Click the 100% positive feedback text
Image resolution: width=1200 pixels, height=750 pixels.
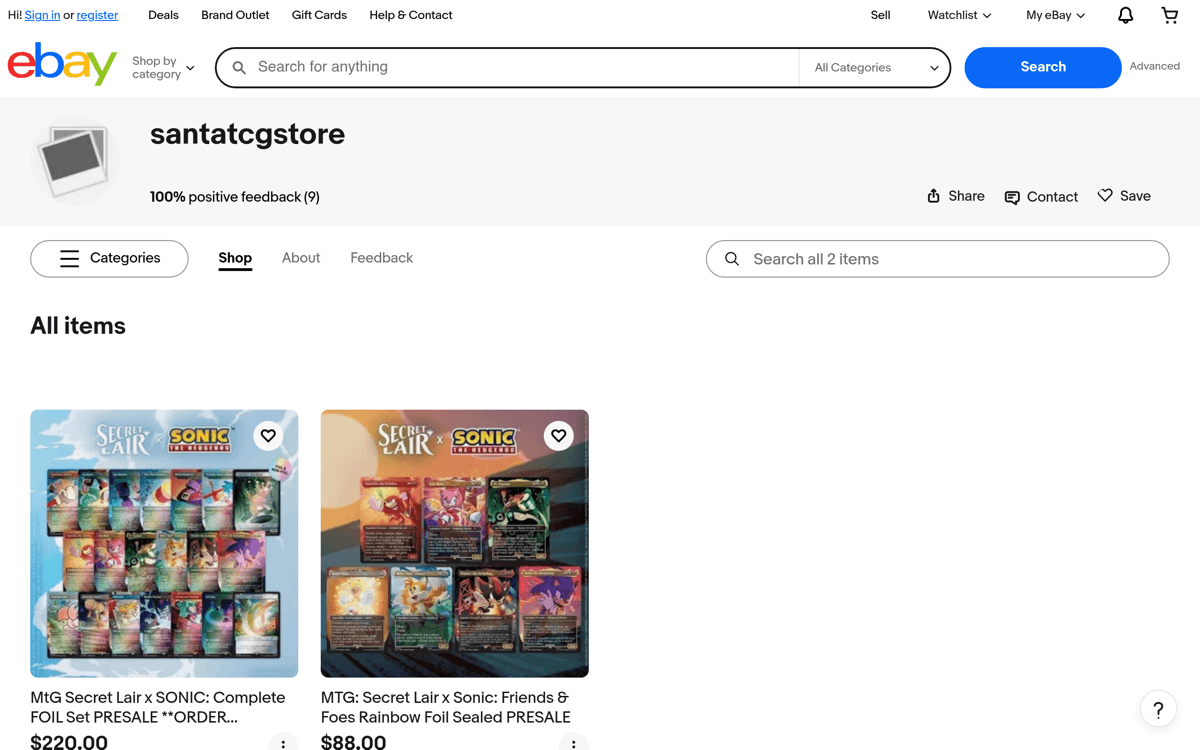(x=235, y=197)
